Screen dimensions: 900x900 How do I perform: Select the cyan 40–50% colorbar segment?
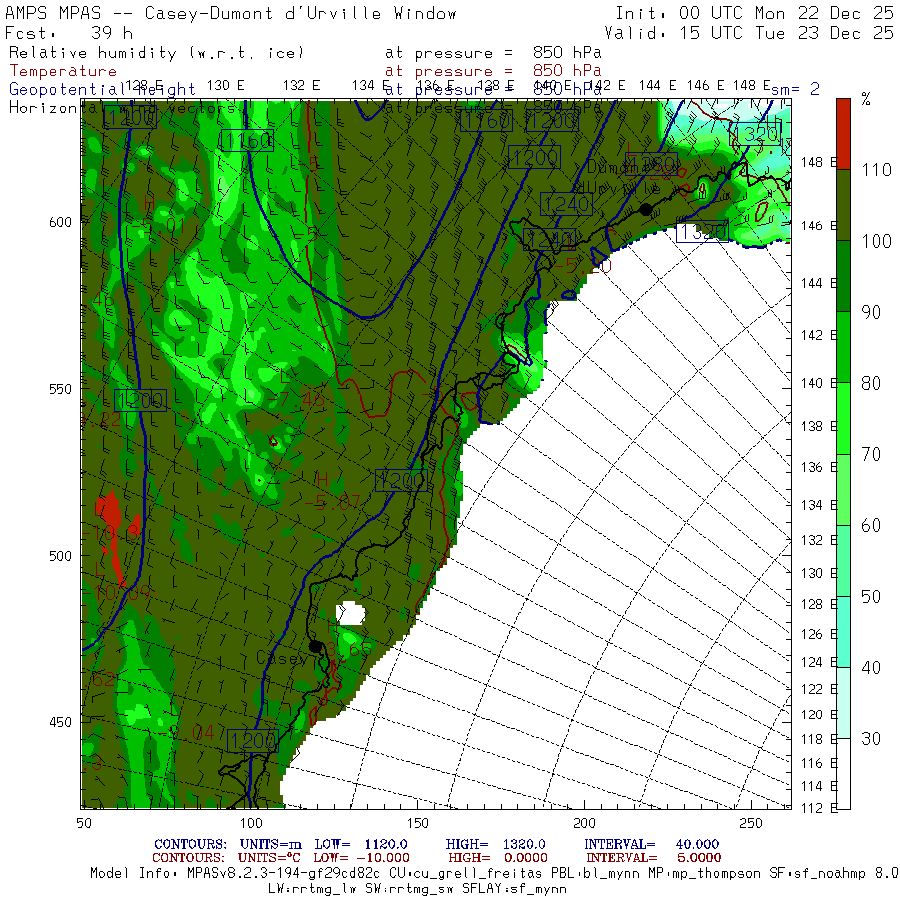843,632
